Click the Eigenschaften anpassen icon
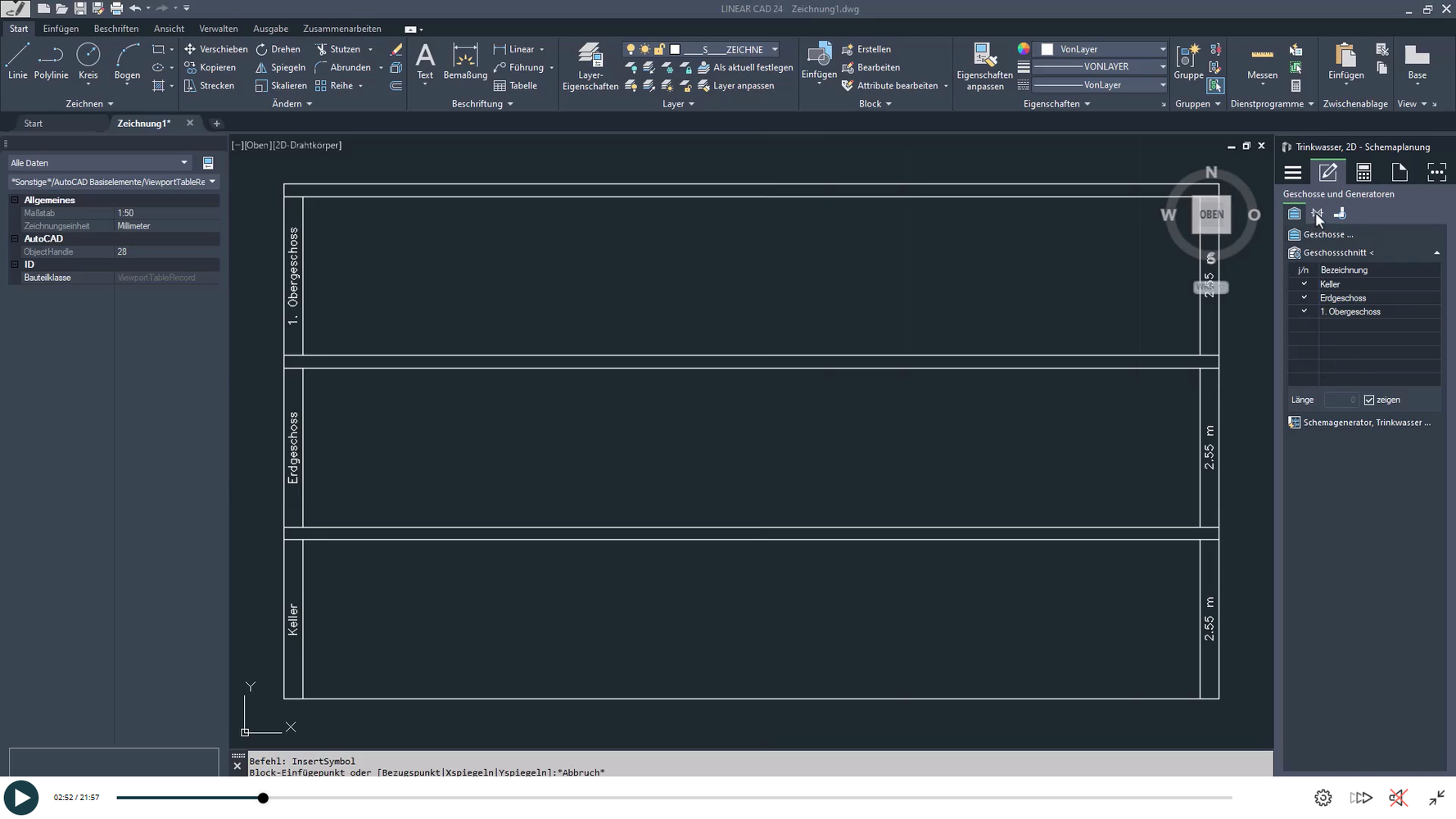The image size is (1456, 819). (984, 66)
